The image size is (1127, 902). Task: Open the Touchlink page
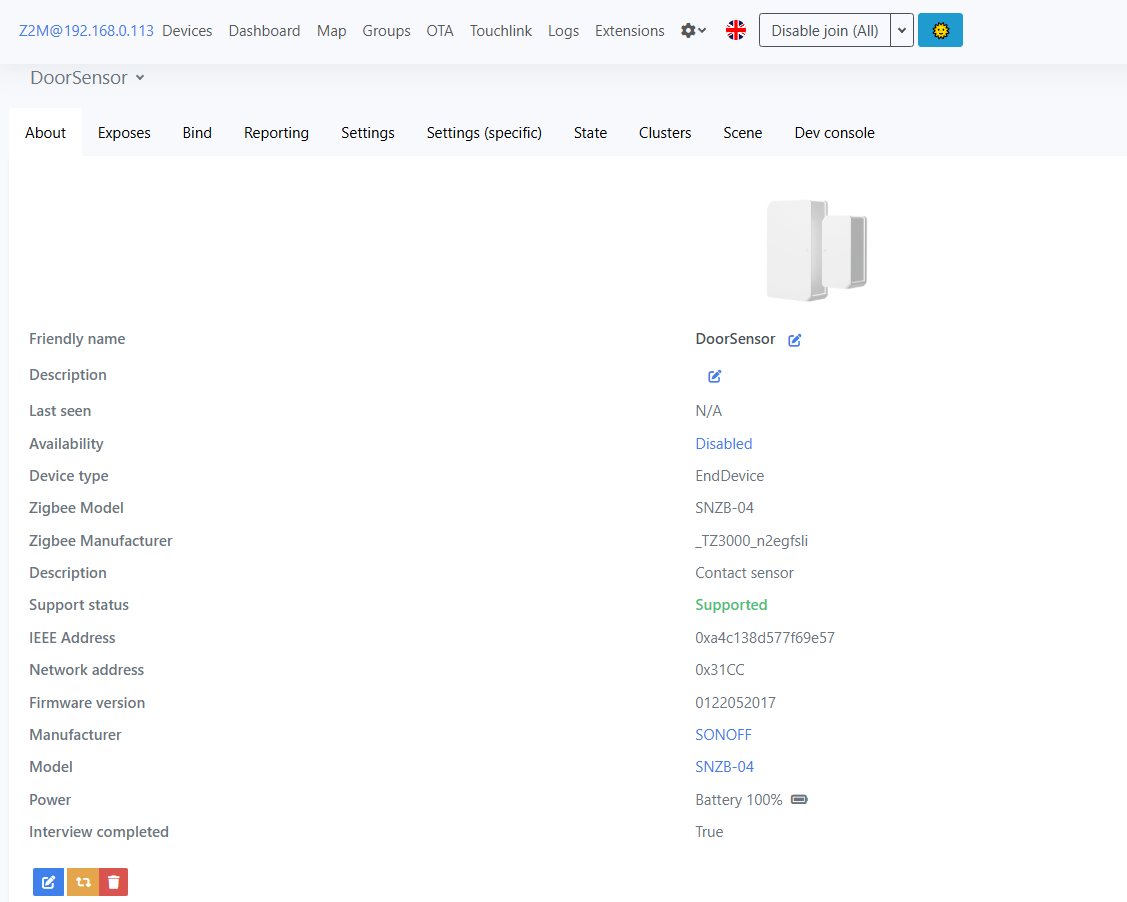coord(501,31)
